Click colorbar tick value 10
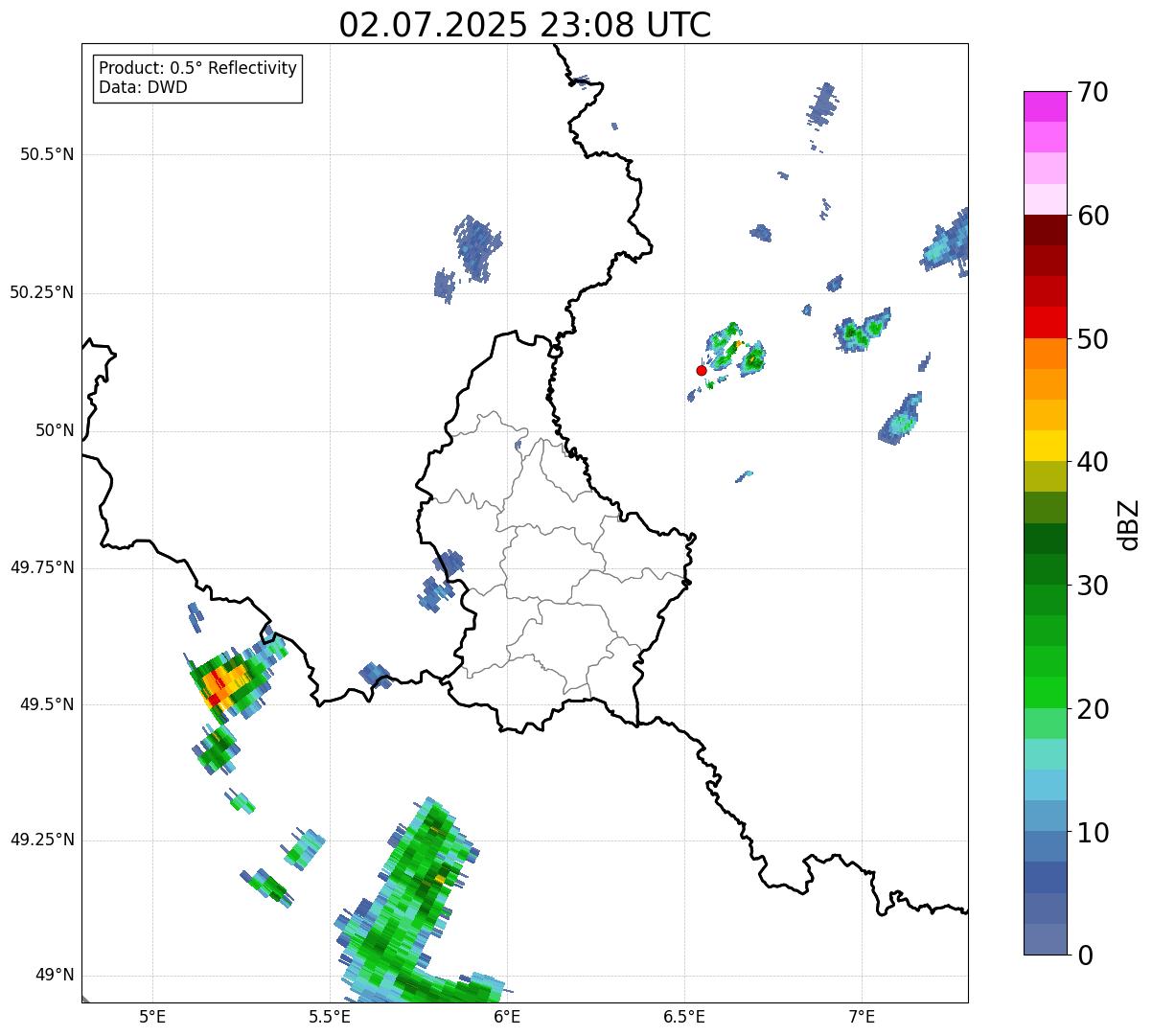Screen dimensions: 1152x1036 click(1093, 832)
